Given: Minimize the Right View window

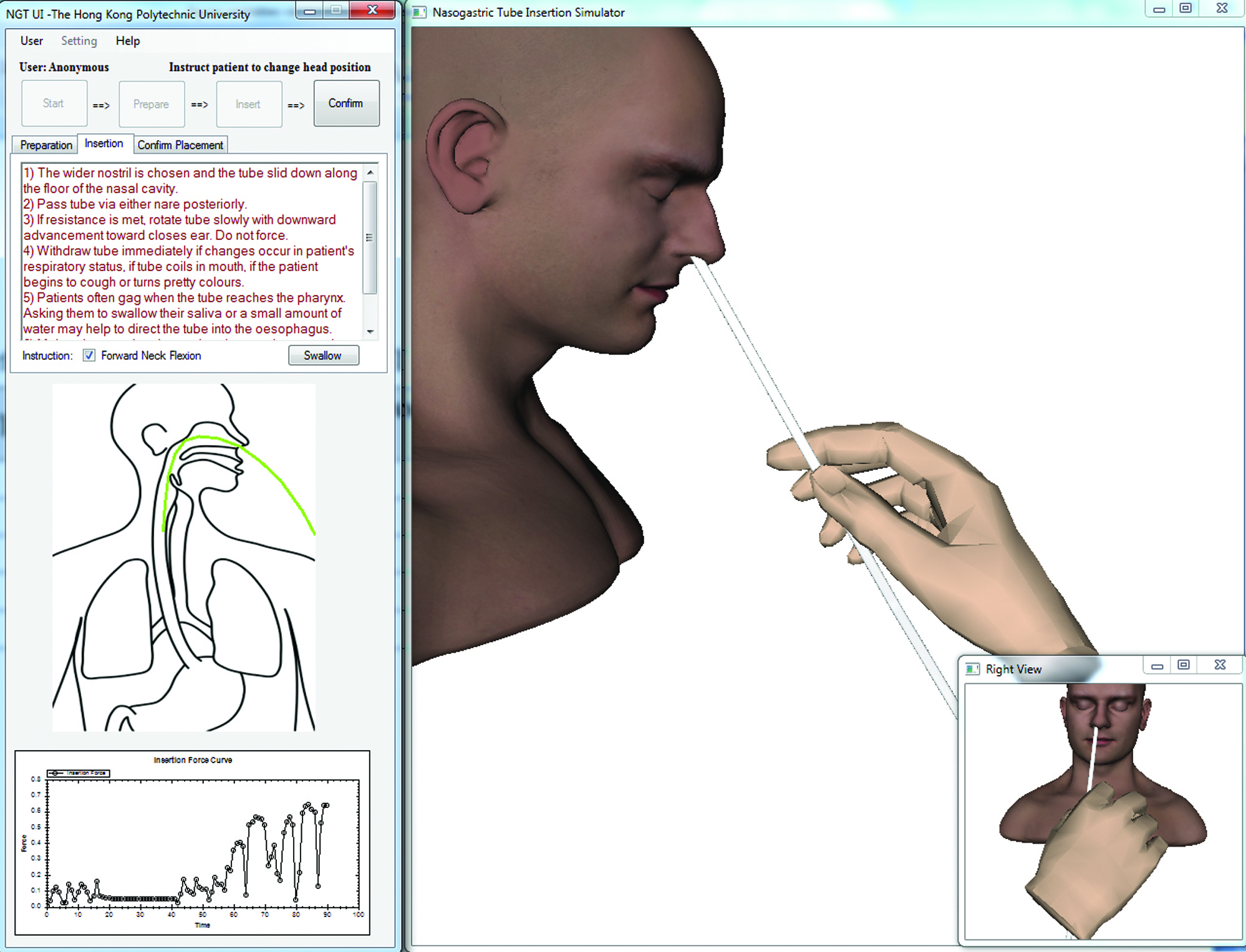Looking at the screenshot, I should pyautogui.click(x=1157, y=666).
